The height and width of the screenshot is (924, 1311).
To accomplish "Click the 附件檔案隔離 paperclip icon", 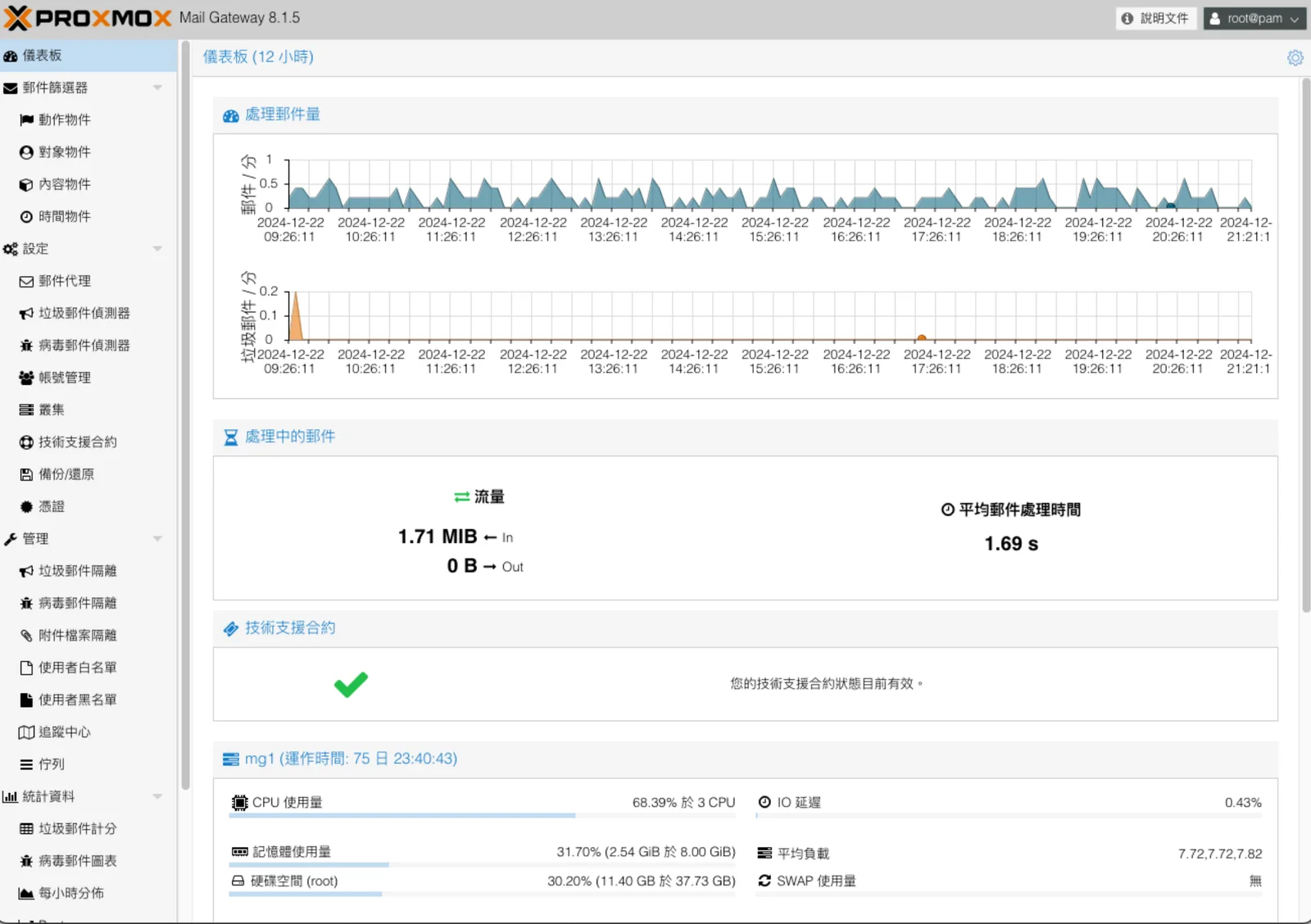I will [x=26, y=636].
